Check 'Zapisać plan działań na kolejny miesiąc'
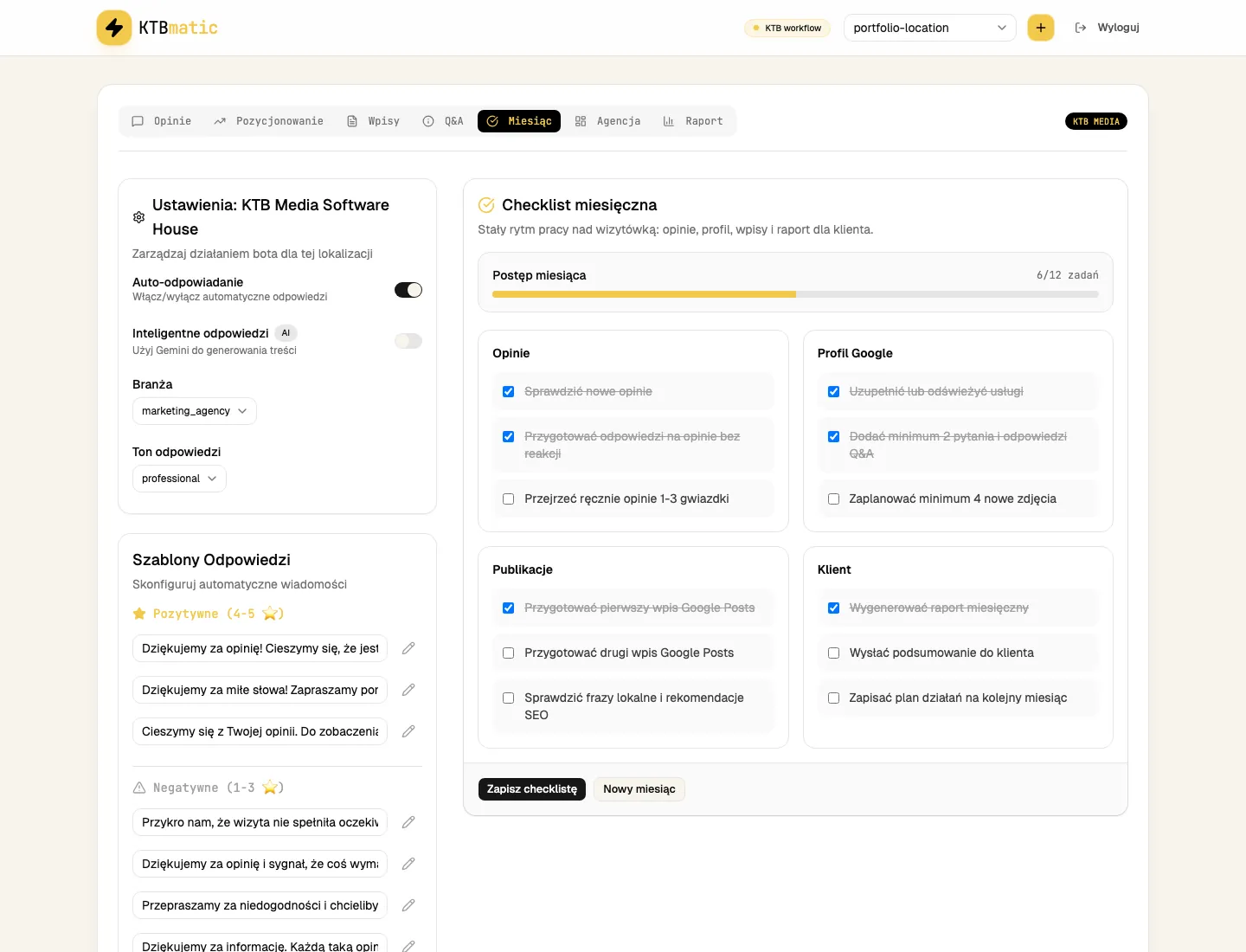Image resolution: width=1246 pixels, height=952 pixels. [x=834, y=698]
